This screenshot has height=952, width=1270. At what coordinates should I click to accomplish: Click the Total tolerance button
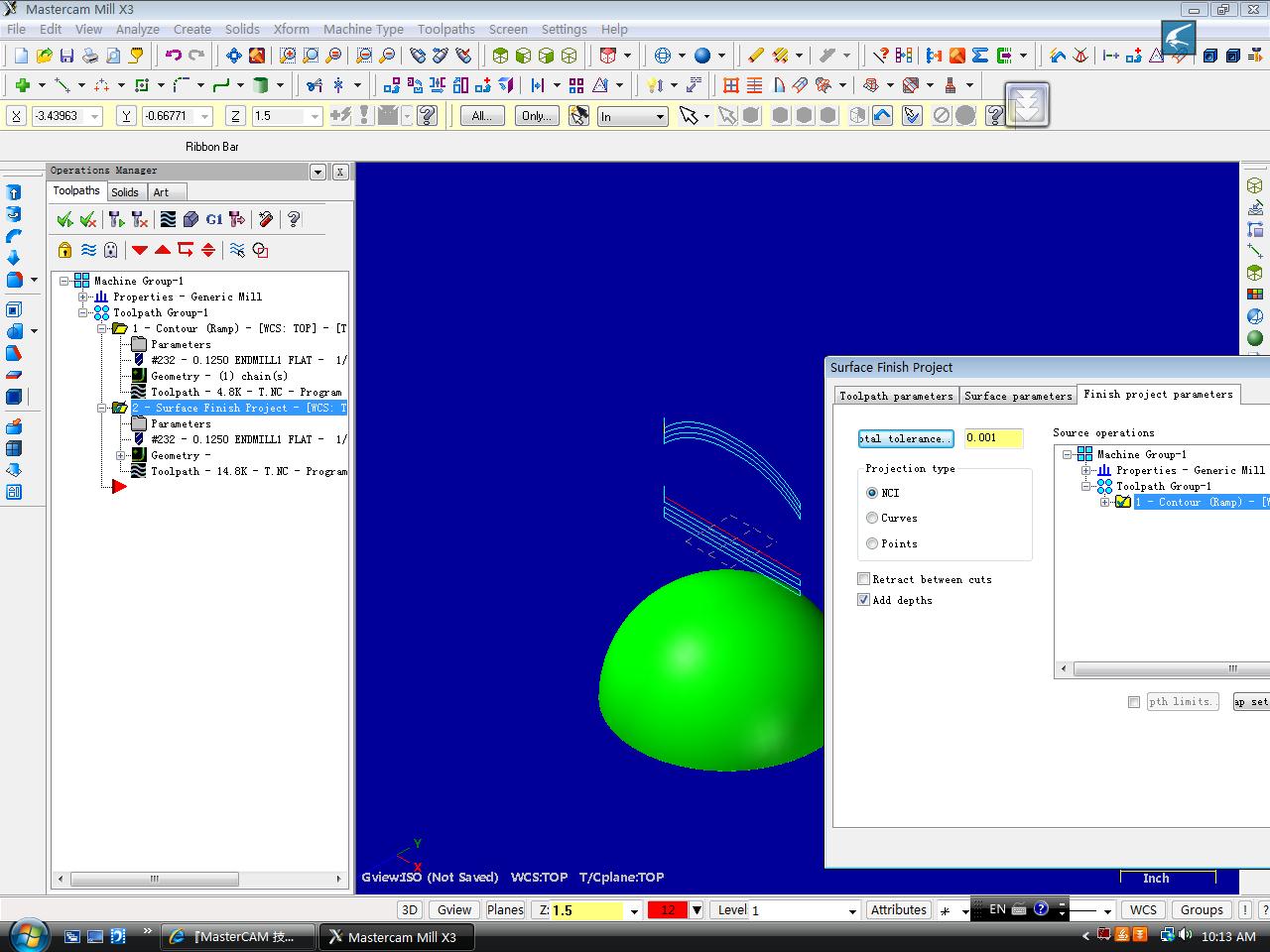[906, 438]
